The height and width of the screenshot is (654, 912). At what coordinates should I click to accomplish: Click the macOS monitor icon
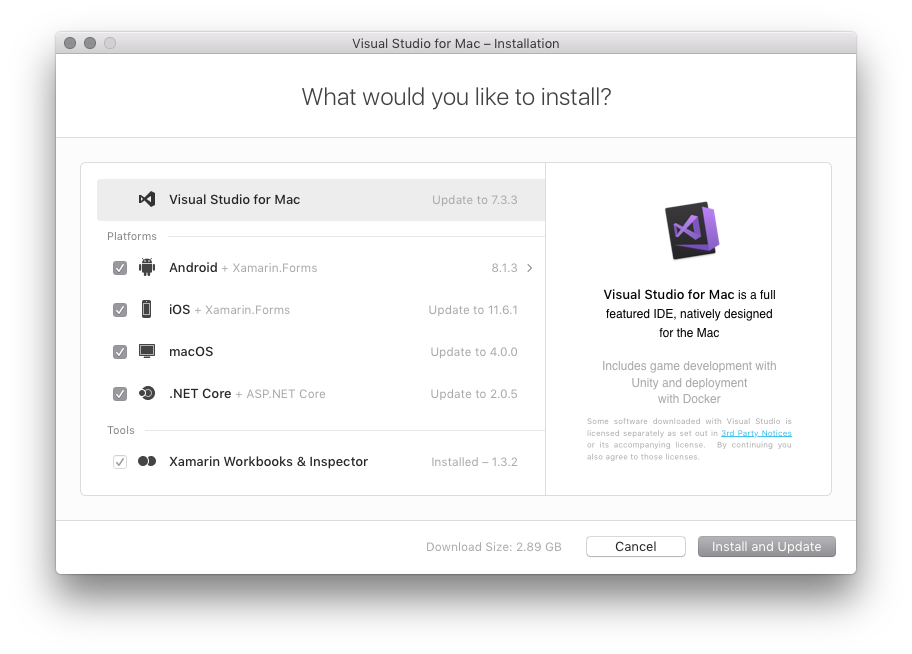click(147, 351)
